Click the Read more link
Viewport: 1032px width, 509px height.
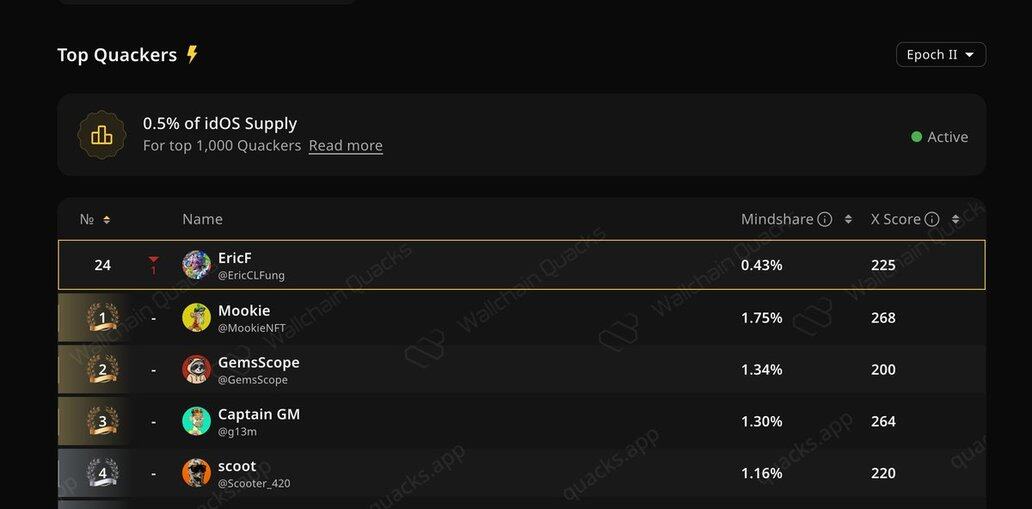345,146
